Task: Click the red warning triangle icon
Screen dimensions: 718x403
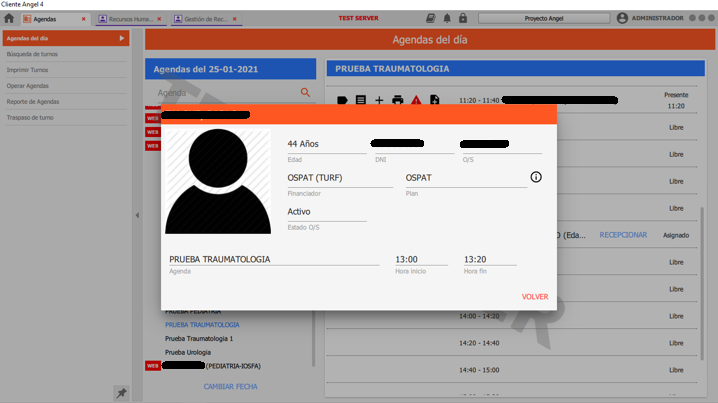Action: 416,101
